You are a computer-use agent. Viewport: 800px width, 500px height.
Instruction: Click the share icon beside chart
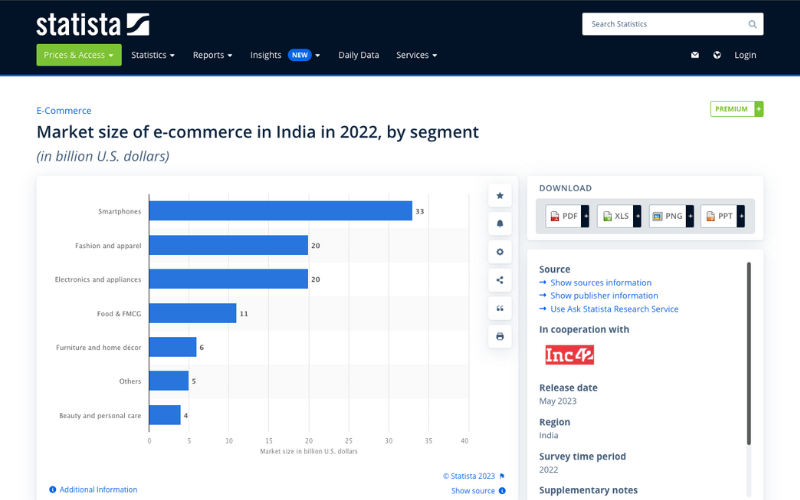pos(500,280)
